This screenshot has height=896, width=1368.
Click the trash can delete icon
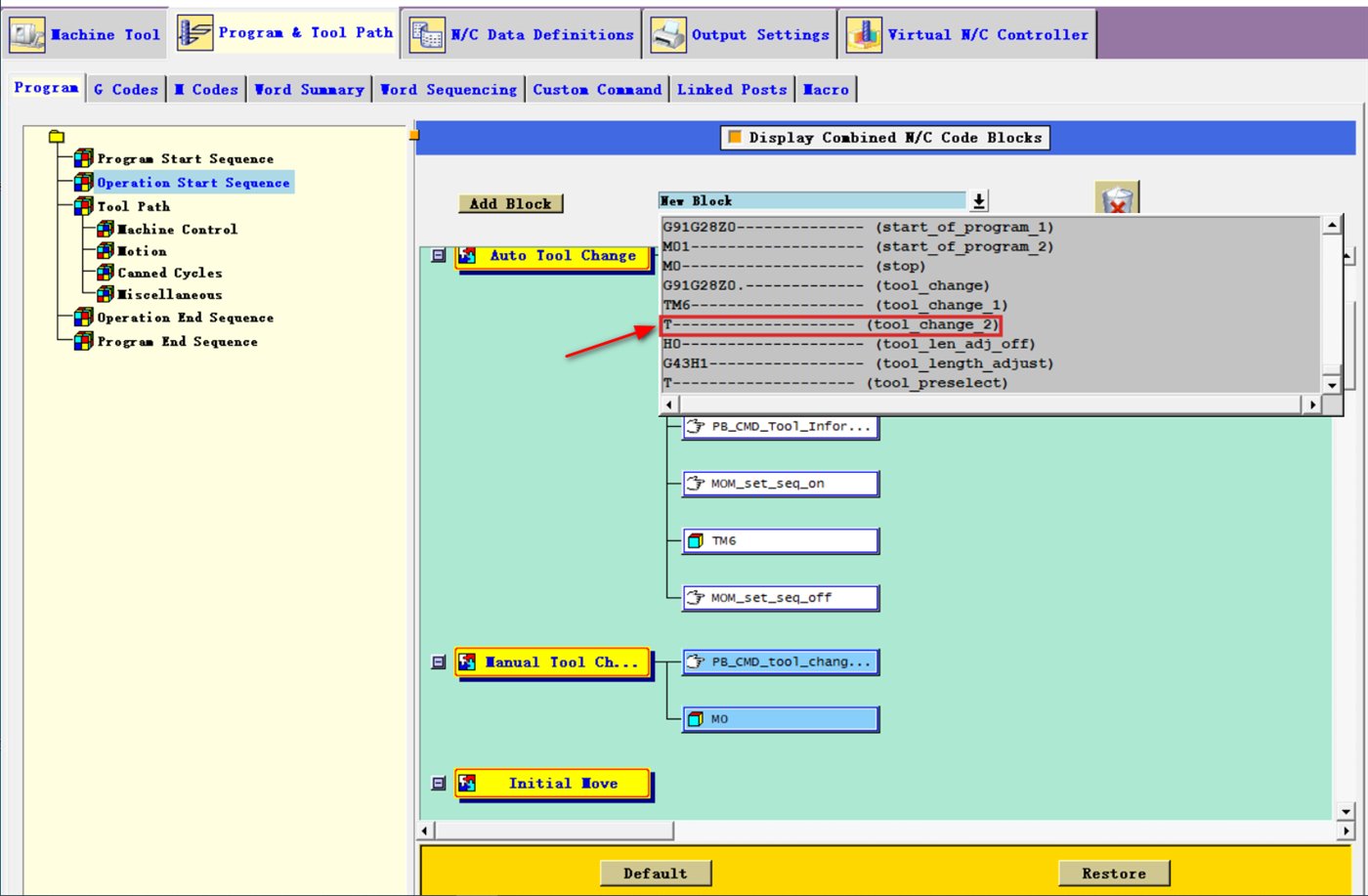point(1117,199)
